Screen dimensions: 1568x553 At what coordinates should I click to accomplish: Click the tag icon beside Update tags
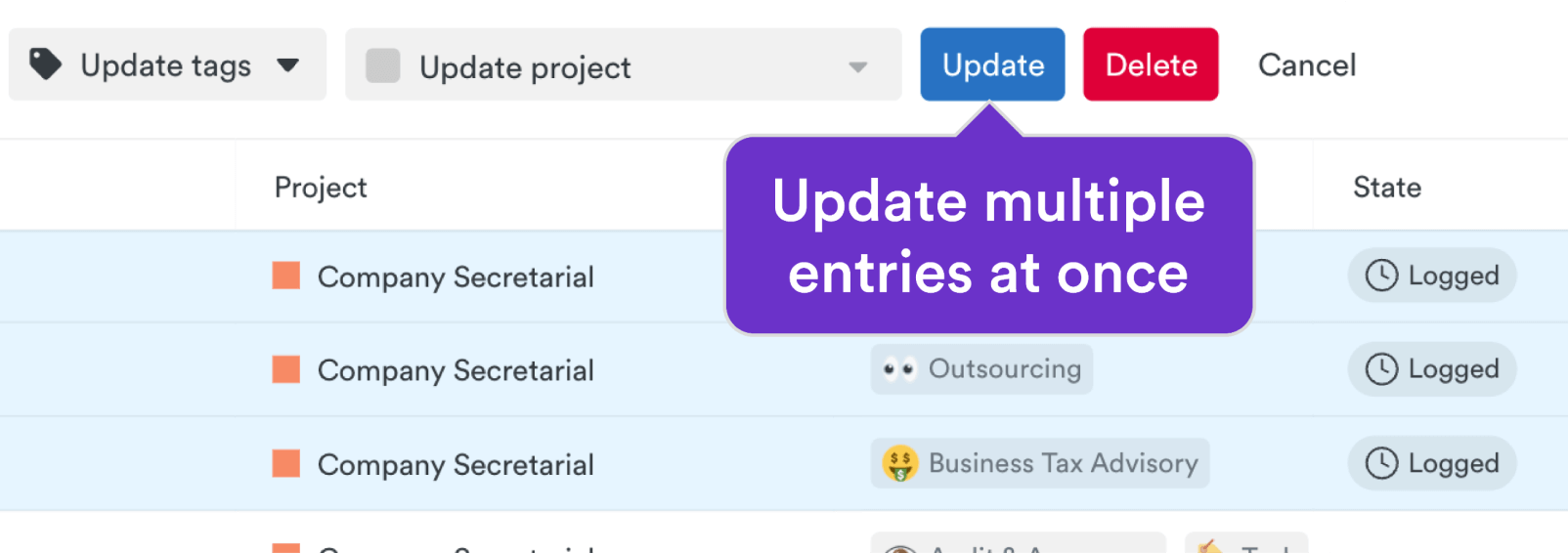tap(45, 64)
